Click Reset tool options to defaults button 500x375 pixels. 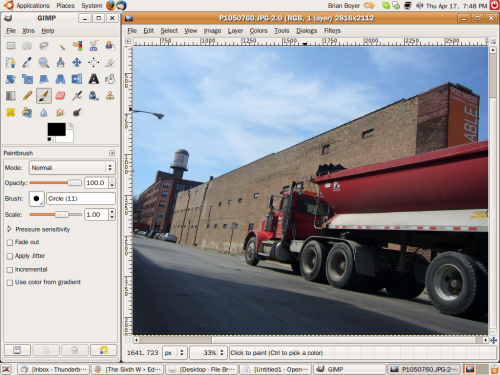pos(104,350)
